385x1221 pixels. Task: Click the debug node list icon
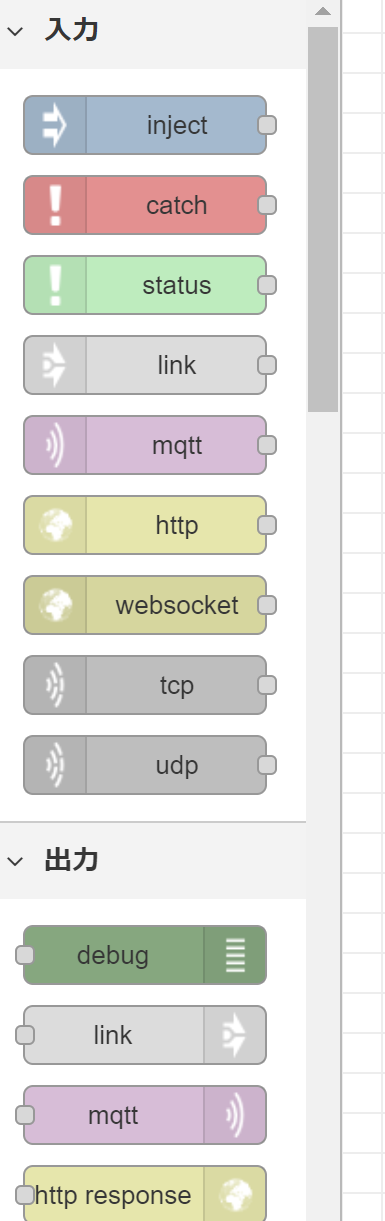(x=235, y=955)
